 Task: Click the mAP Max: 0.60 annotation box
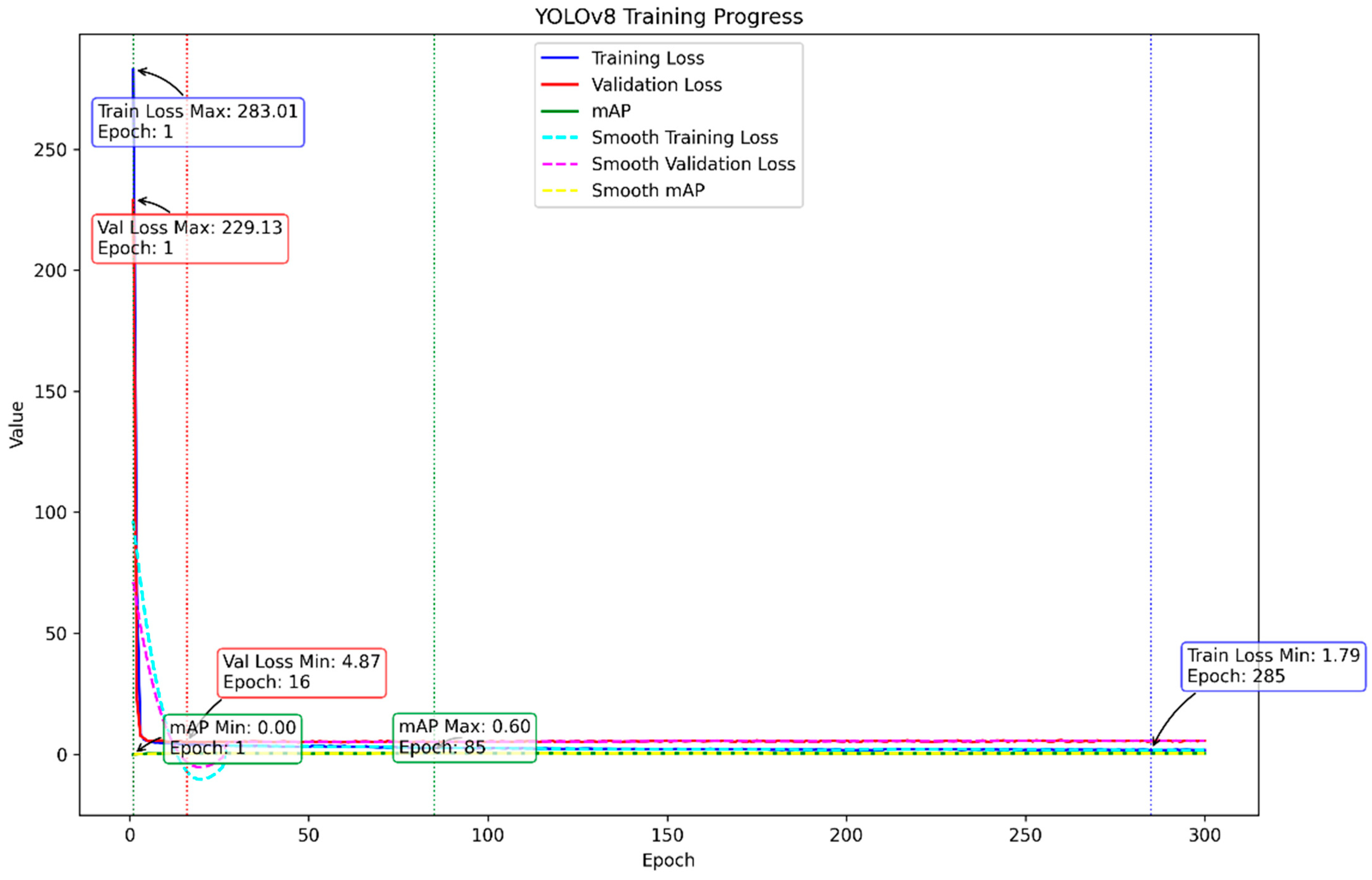tap(464, 737)
